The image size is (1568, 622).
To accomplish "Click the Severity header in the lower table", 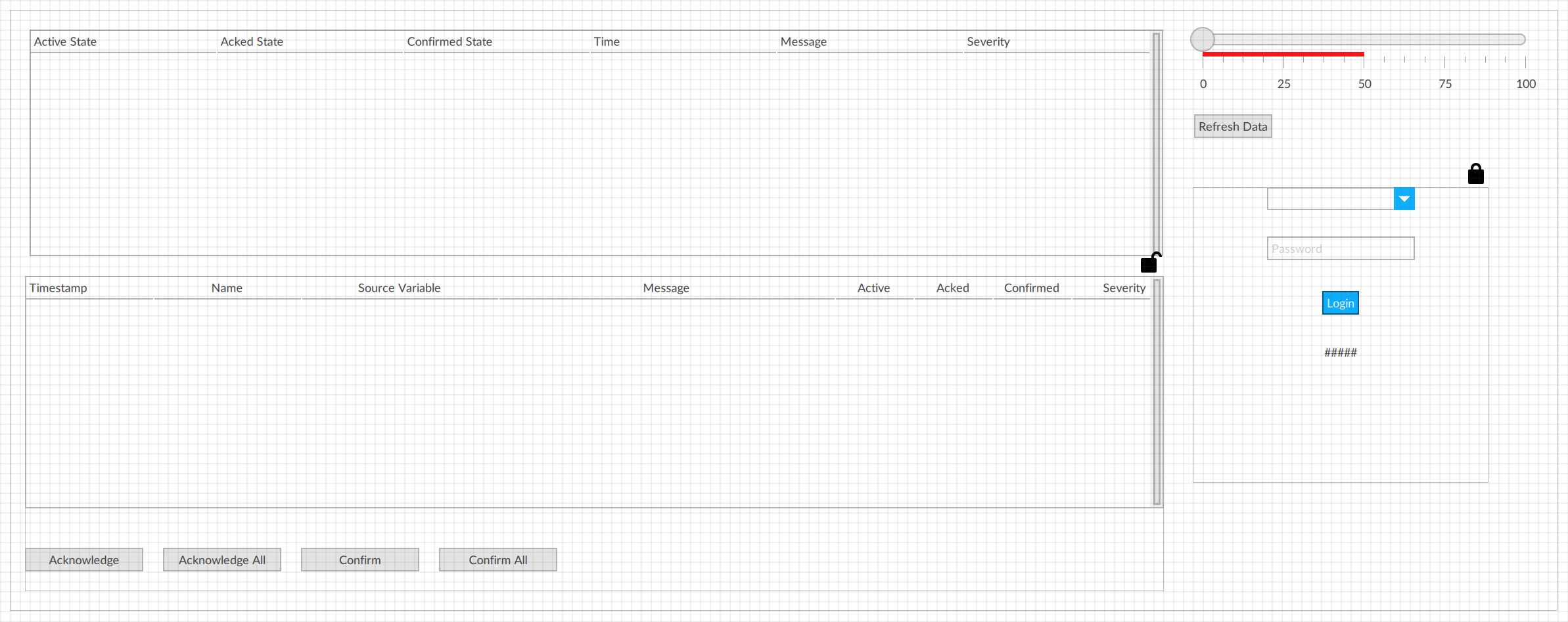I will pyautogui.click(x=1124, y=288).
